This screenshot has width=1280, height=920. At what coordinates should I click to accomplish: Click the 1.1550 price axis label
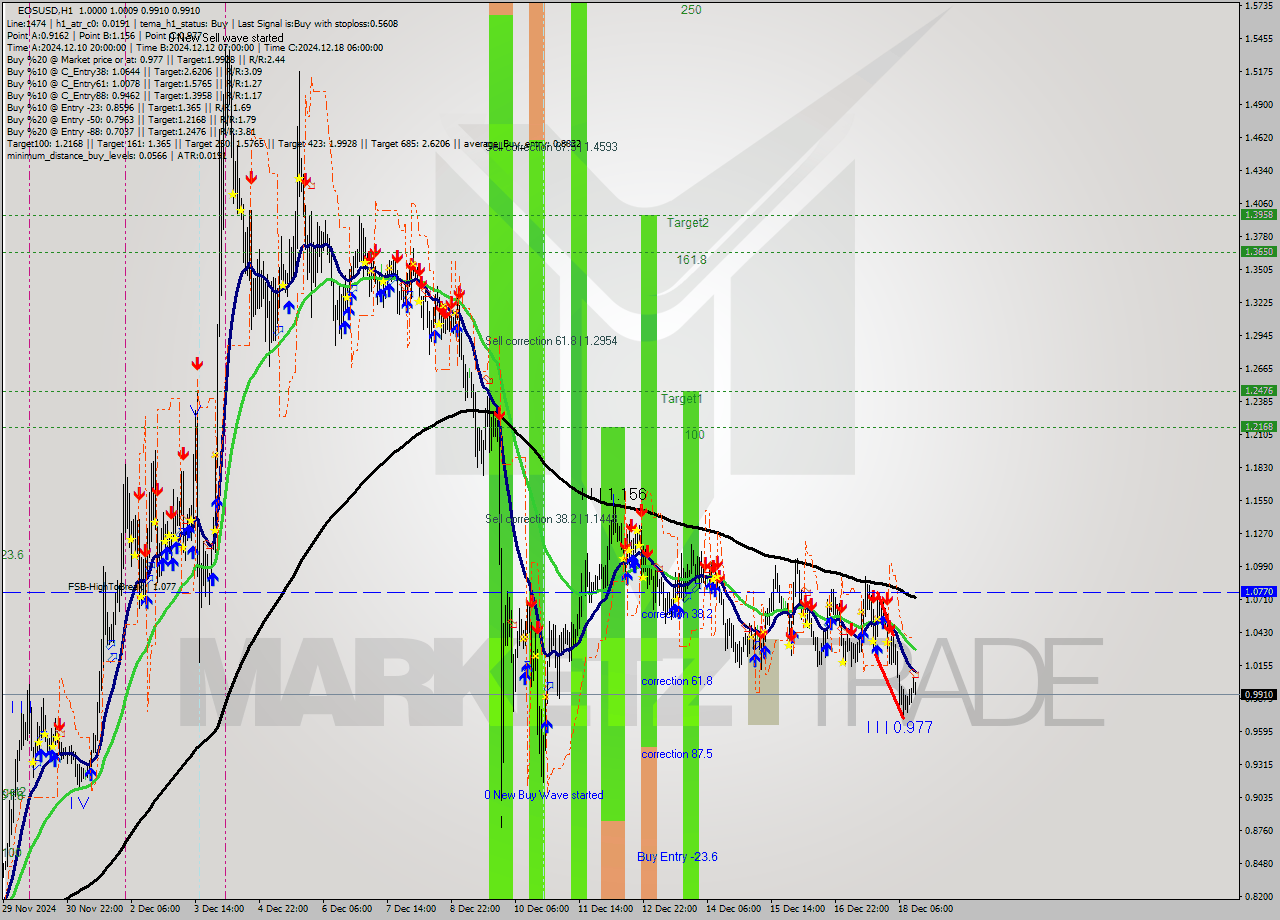[x=1259, y=500]
